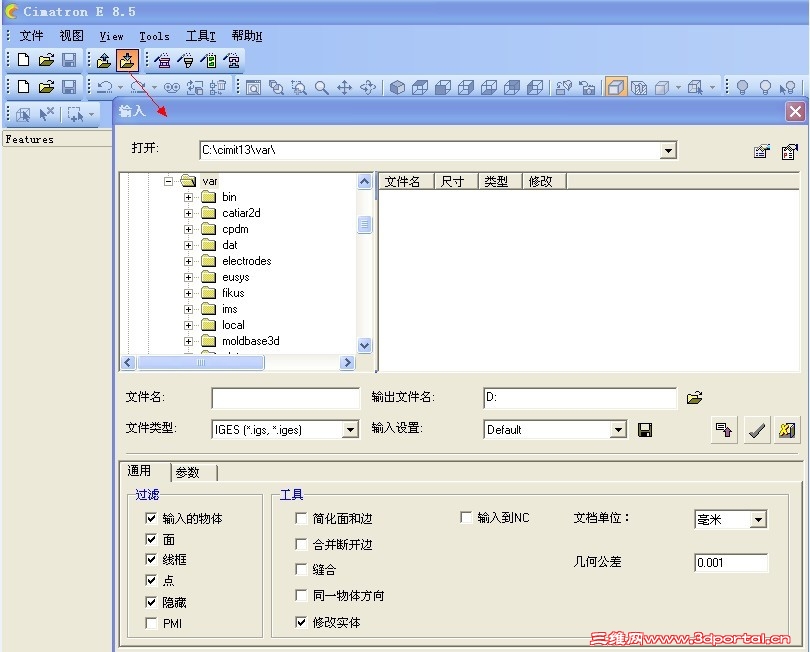Expand the moldbase3d folder node
The image size is (810, 652).
(x=188, y=341)
